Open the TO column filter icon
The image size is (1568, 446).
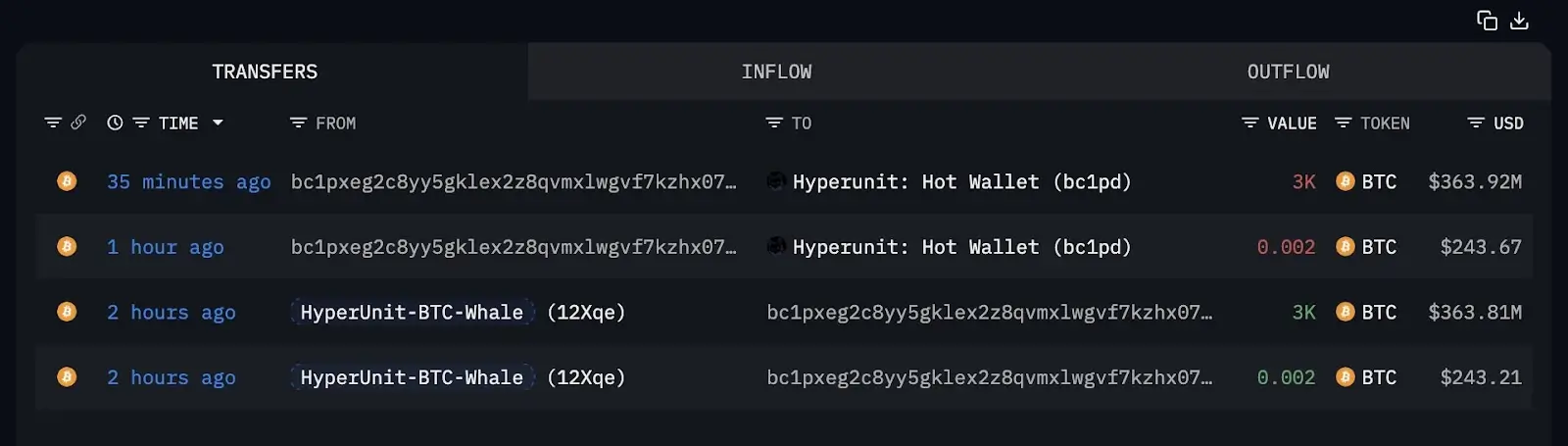click(x=774, y=123)
